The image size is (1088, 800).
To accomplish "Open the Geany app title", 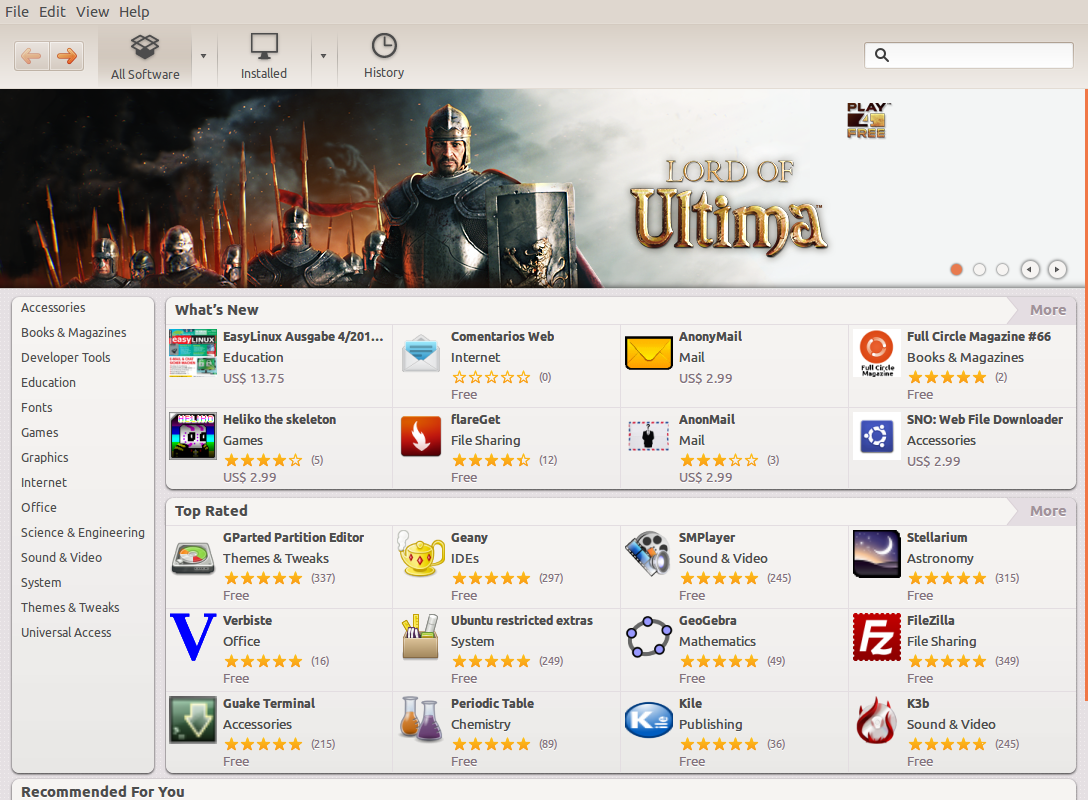I will tap(469, 538).
